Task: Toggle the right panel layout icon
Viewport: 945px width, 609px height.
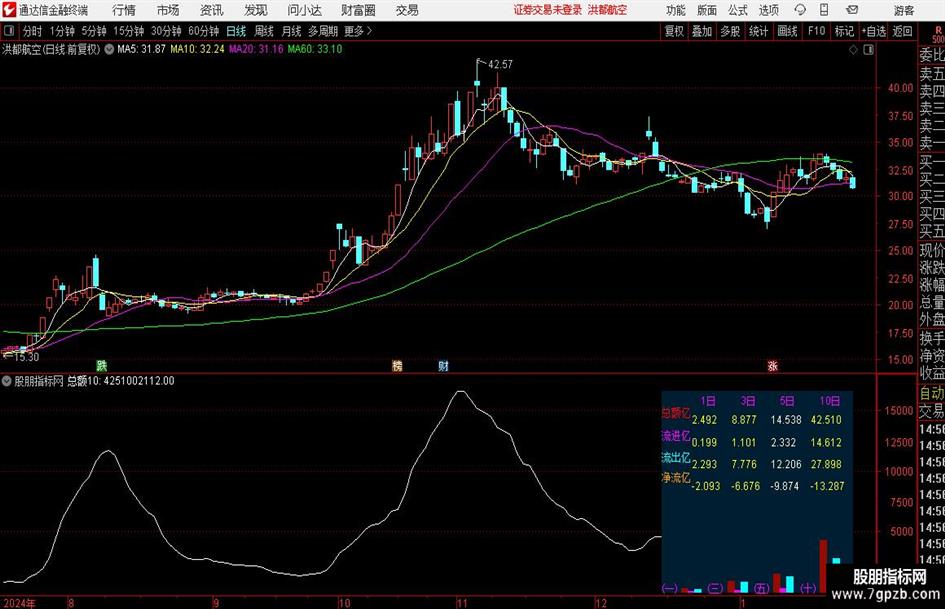Action: tap(868, 49)
